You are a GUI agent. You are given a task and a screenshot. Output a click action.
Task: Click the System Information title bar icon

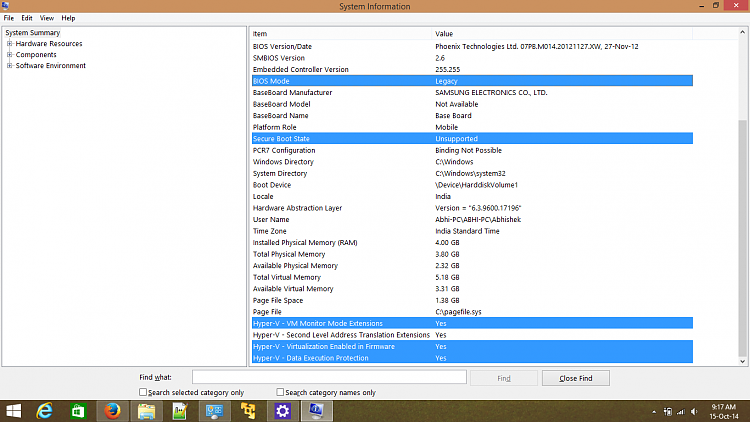point(5,6)
